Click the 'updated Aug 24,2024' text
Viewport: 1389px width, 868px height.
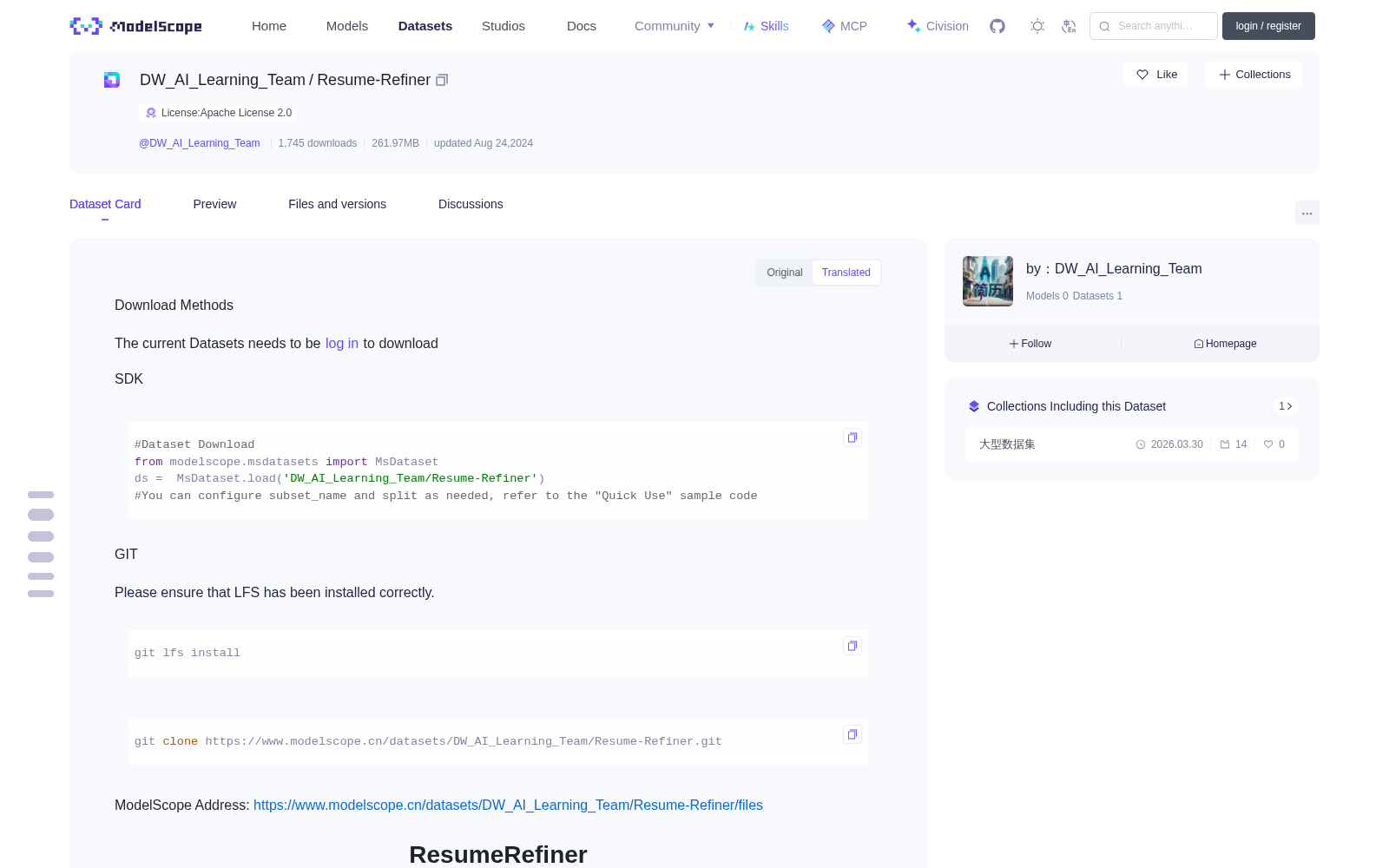(484, 143)
